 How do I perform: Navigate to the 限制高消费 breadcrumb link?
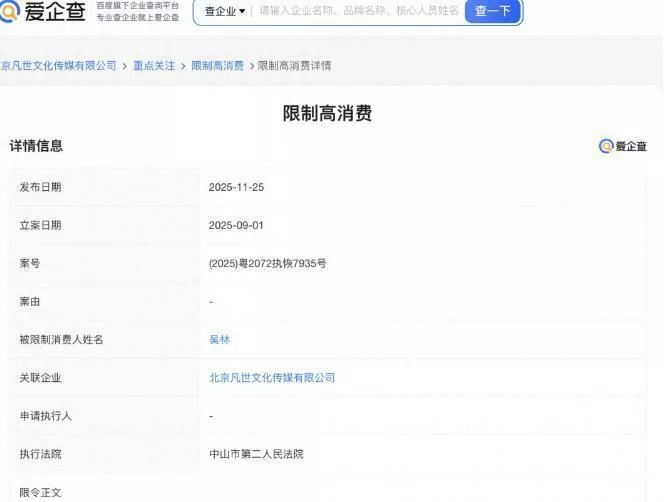point(217,66)
